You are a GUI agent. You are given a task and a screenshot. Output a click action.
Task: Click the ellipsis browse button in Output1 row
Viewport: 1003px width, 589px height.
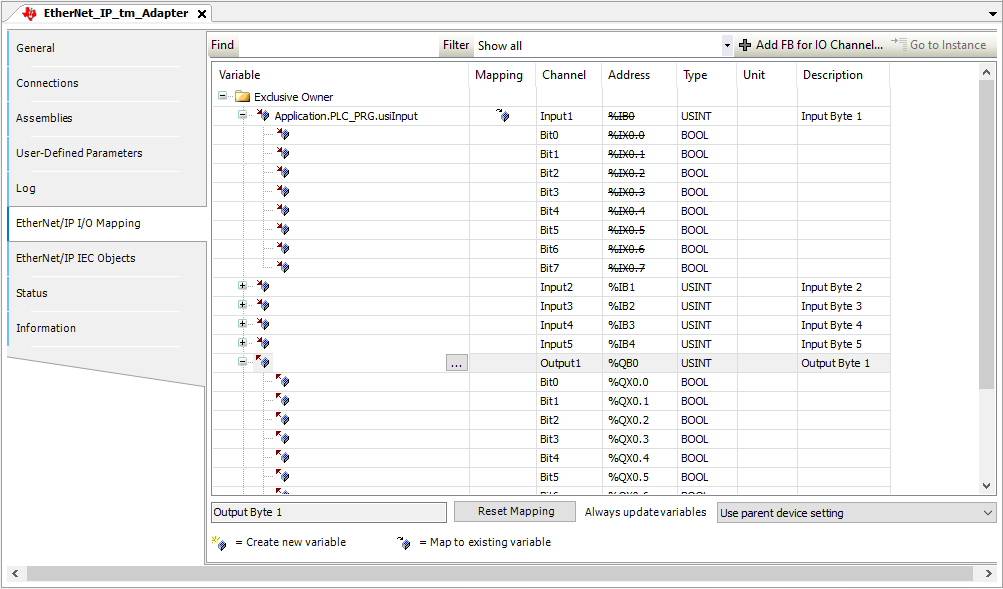pos(456,363)
